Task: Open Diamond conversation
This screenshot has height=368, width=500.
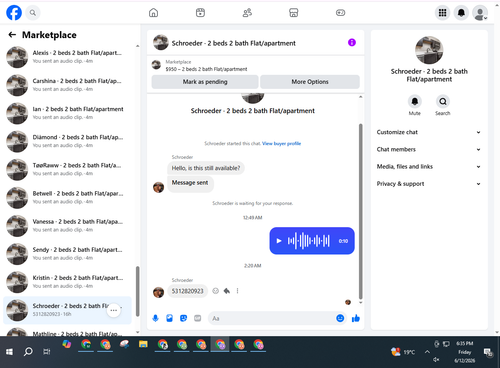Action: pos(67,141)
